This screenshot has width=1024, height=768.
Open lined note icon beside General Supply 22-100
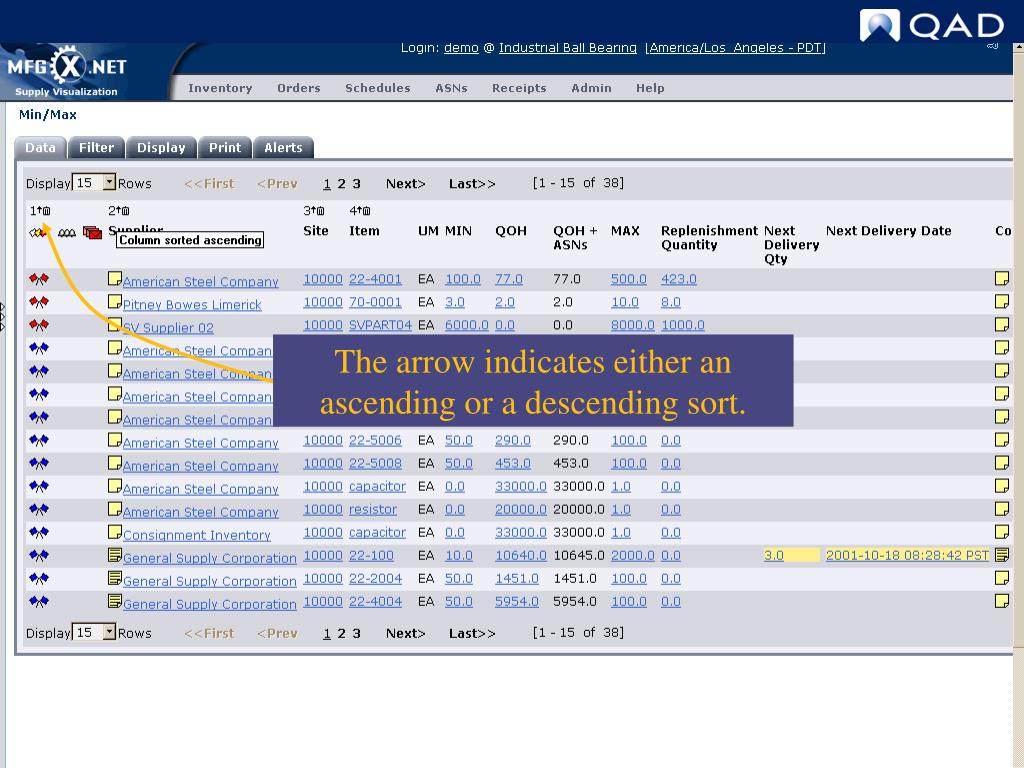click(x=115, y=555)
